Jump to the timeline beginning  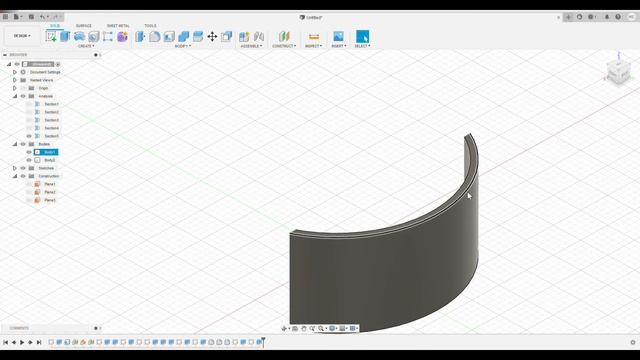click(x=5, y=342)
